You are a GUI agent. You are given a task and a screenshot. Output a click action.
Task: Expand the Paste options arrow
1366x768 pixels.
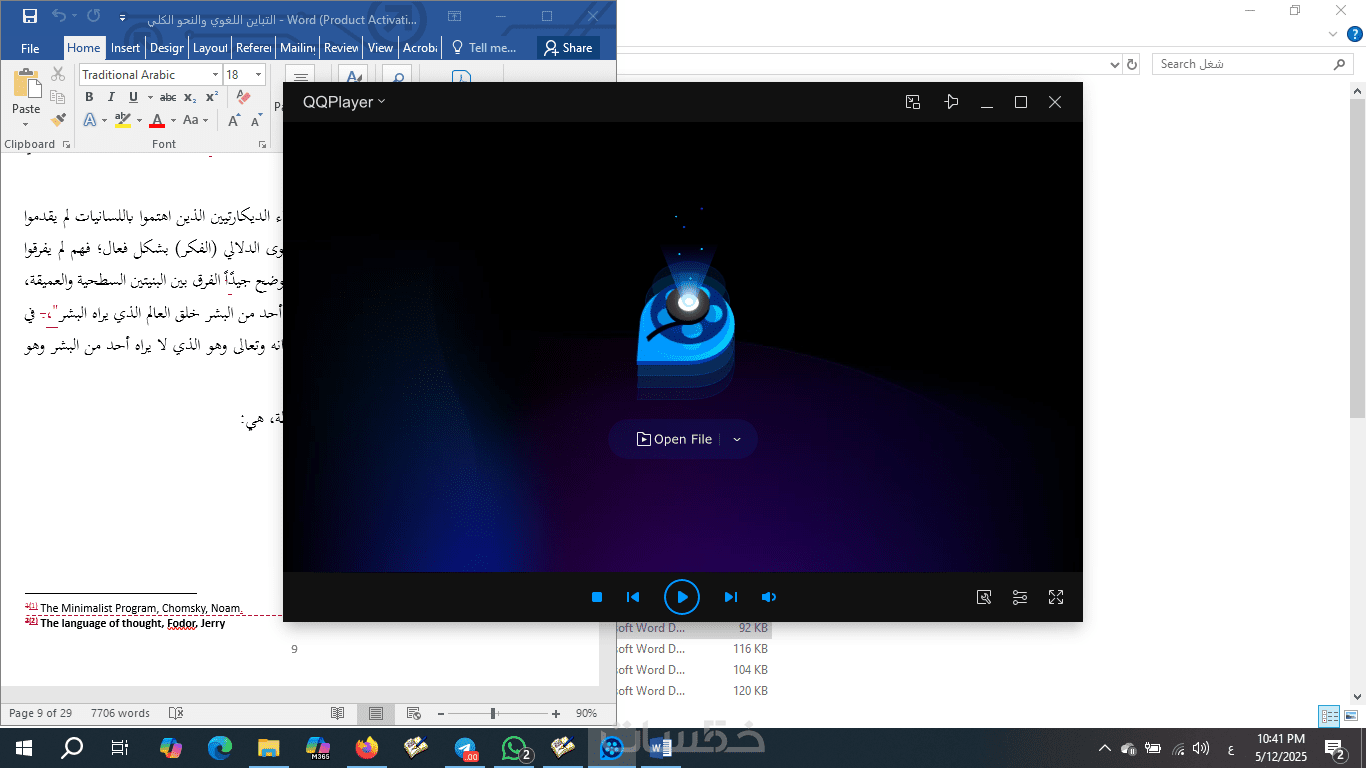26,125
